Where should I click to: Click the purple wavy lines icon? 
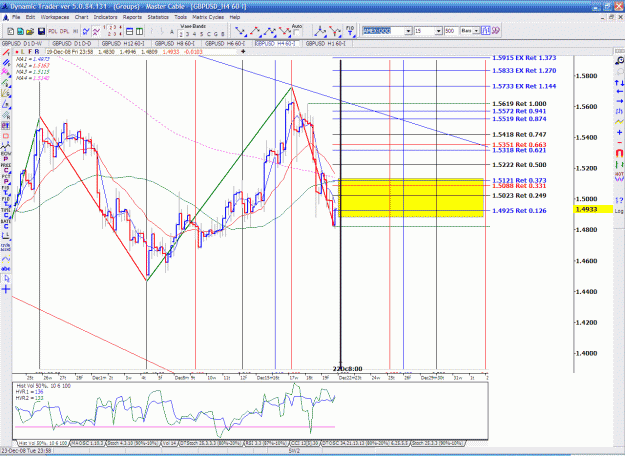(x=96, y=31)
